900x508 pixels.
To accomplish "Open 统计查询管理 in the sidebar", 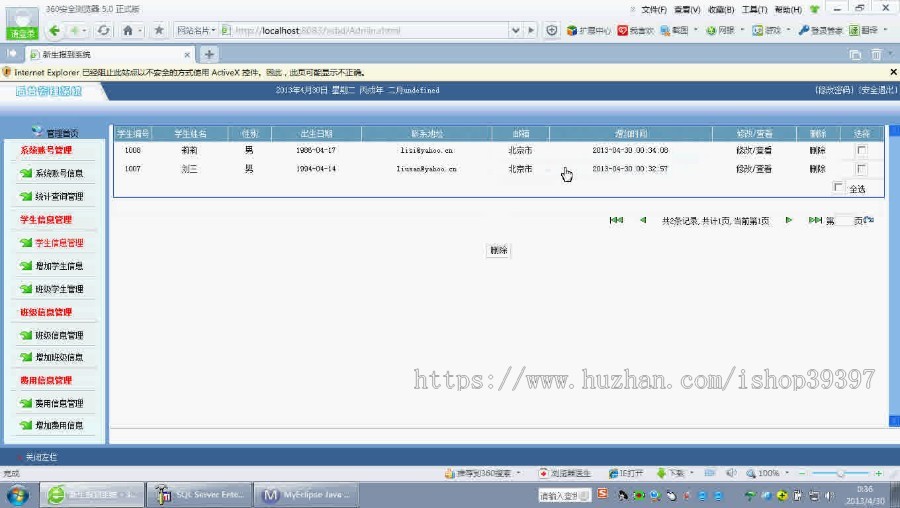I will click(59, 196).
